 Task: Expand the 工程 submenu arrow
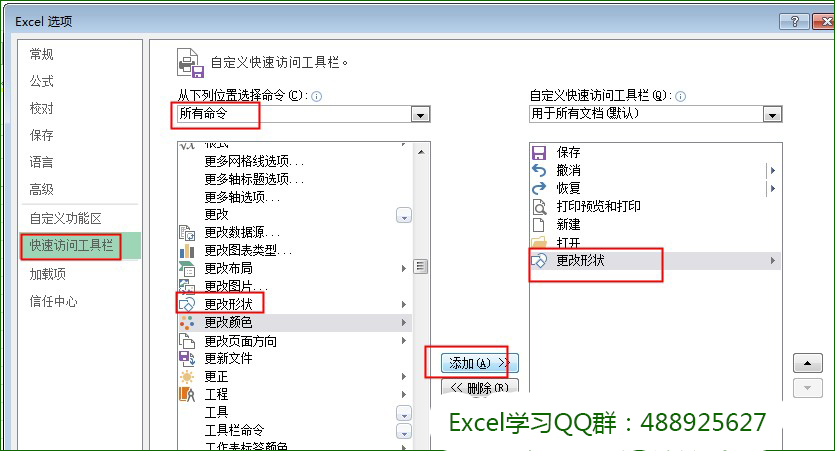[404, 395]
